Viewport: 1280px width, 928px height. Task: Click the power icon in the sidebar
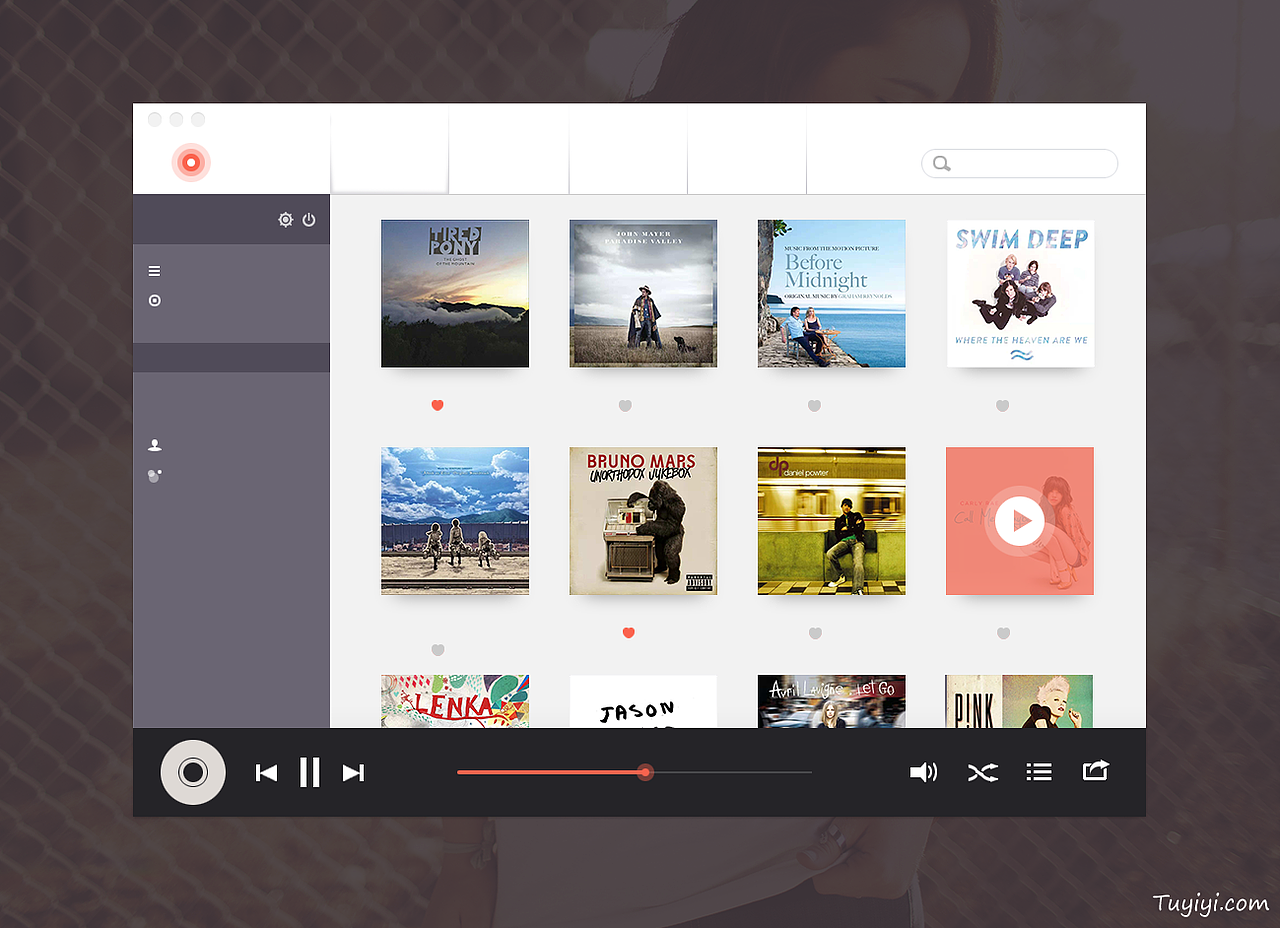coord(309,220)
